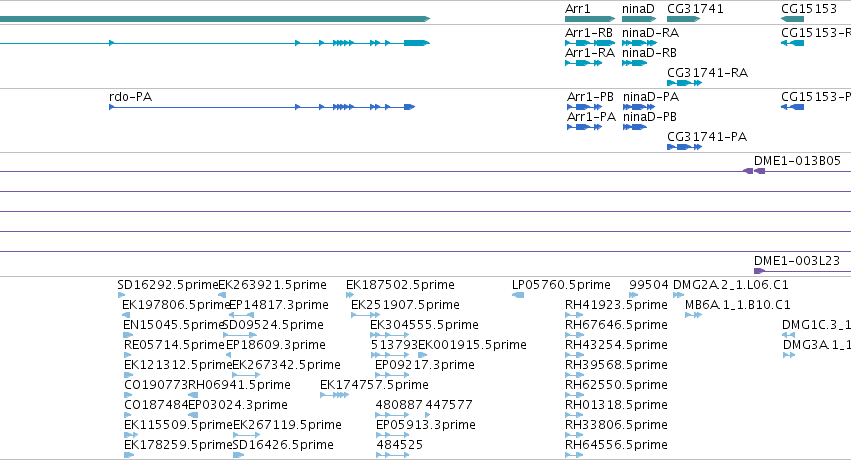Click the ninaD-PB protein label
The width and height of the screenshot is (851, 460).
[x=650, y=117]
